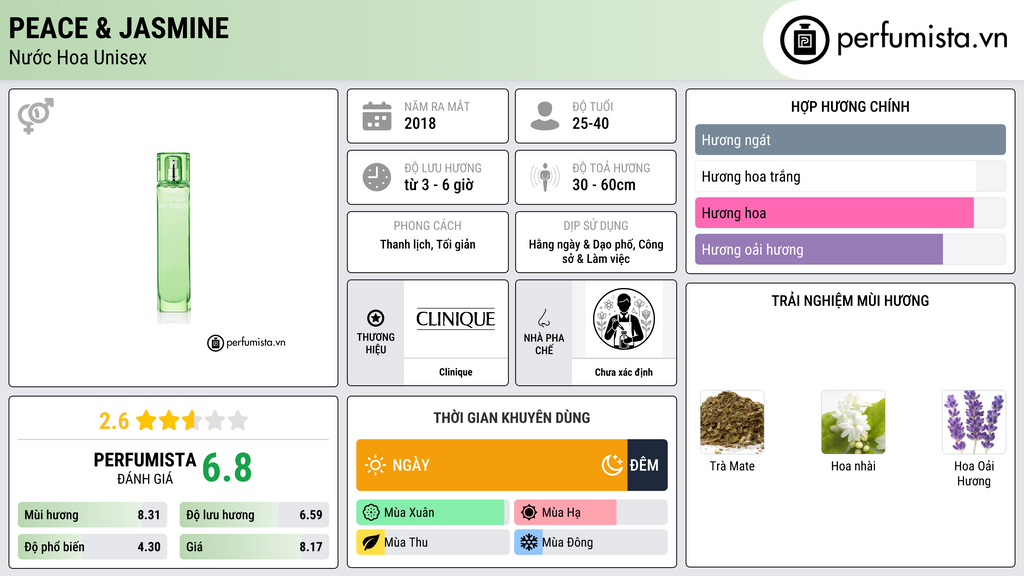Viewport: 1024px width, 576px height.
Task: Click the person icon beside Độ tuổi
Action: coord(545,116)
